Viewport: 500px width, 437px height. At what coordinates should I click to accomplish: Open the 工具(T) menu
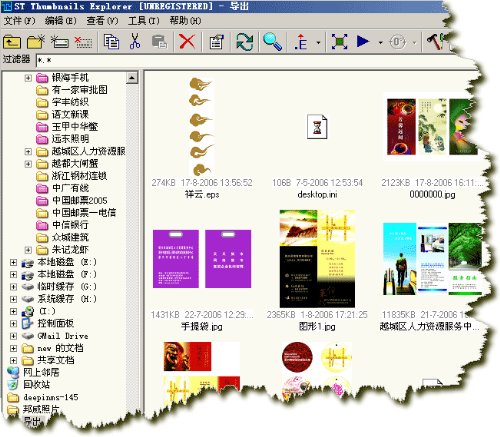pyautogui.click(x=144, y=21)
